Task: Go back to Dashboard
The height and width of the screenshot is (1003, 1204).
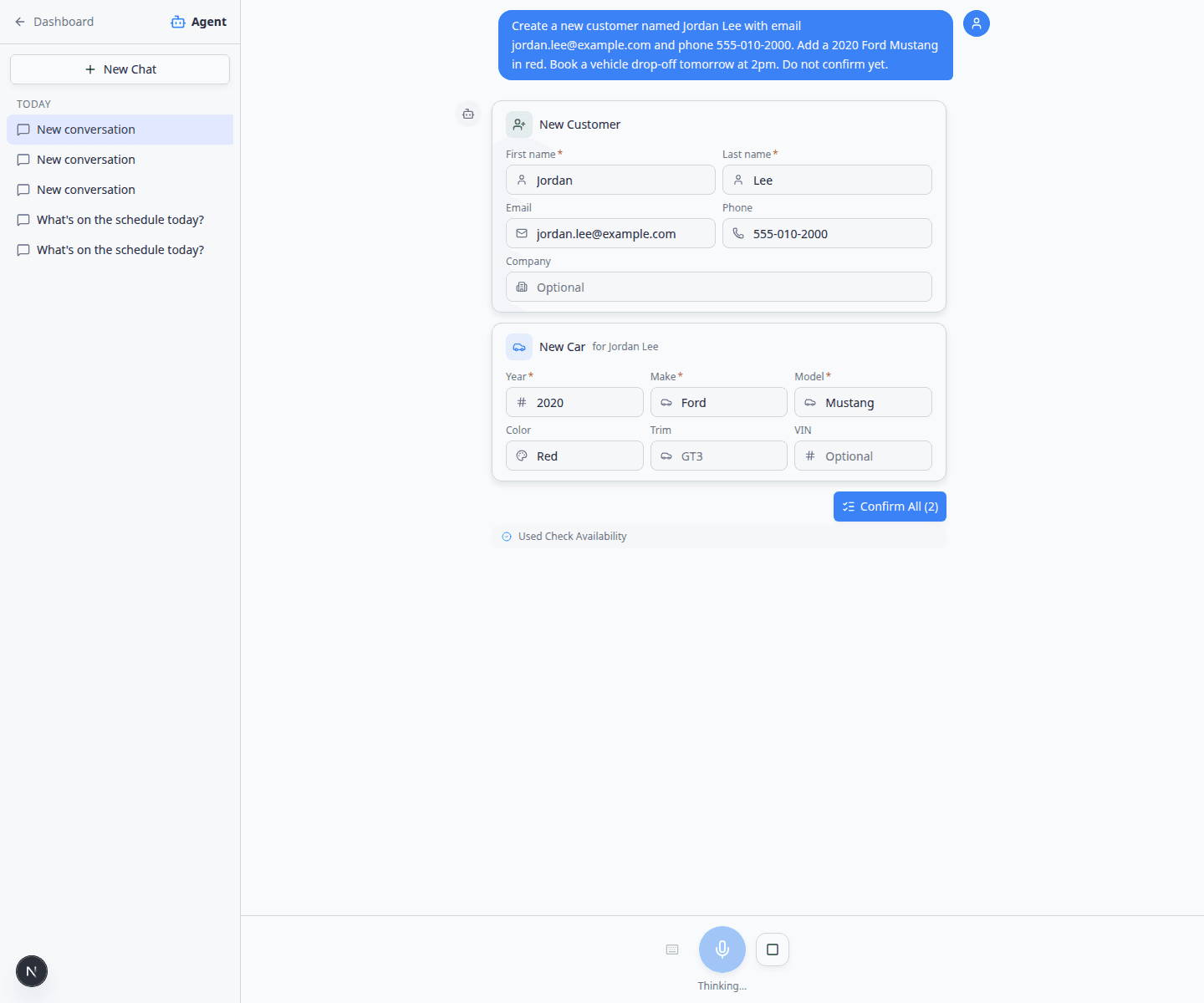Action: (55, 22)
